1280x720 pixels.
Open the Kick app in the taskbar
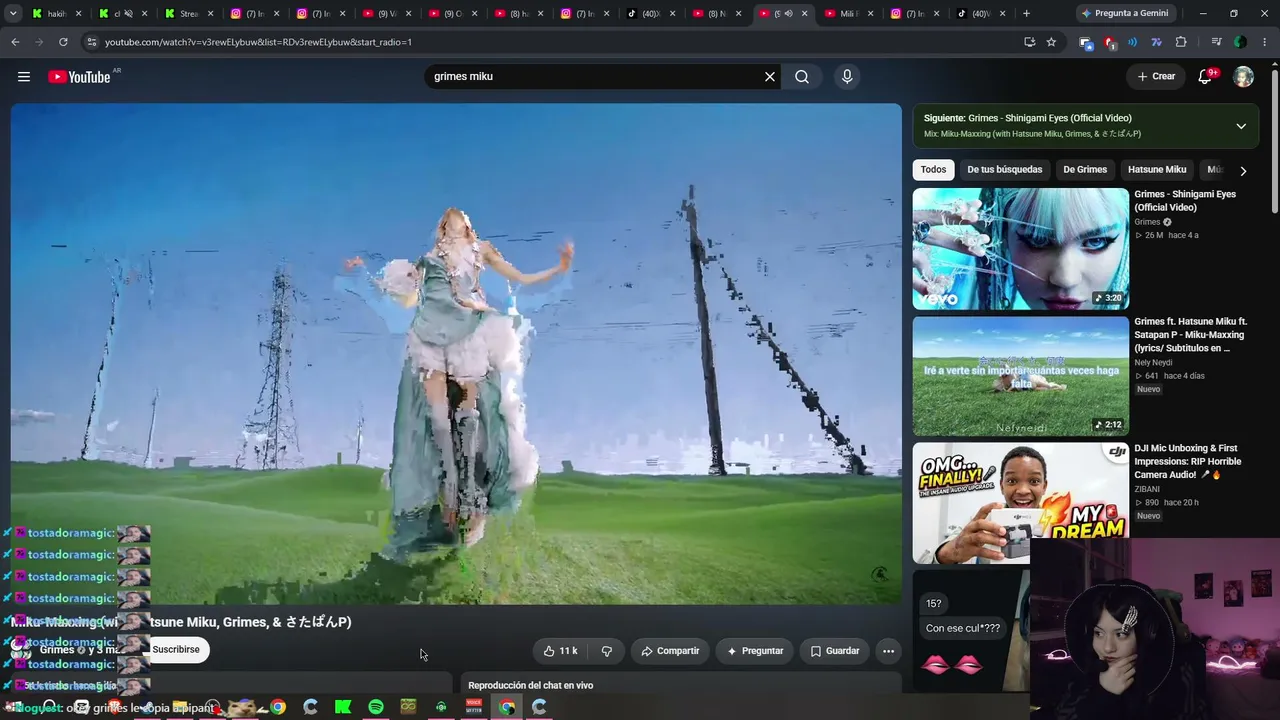coord(343,707)
